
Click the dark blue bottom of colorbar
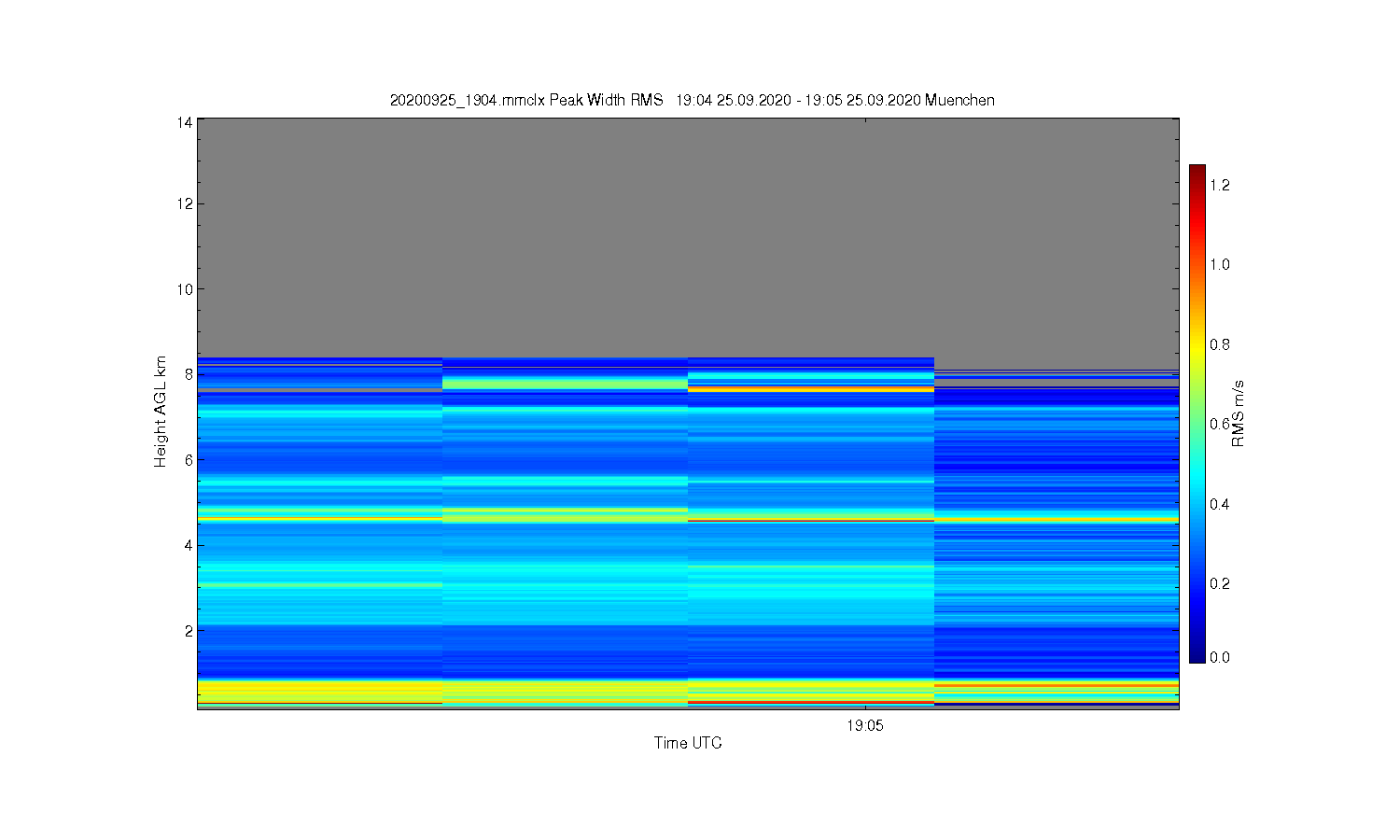(x=1197, y=655)
